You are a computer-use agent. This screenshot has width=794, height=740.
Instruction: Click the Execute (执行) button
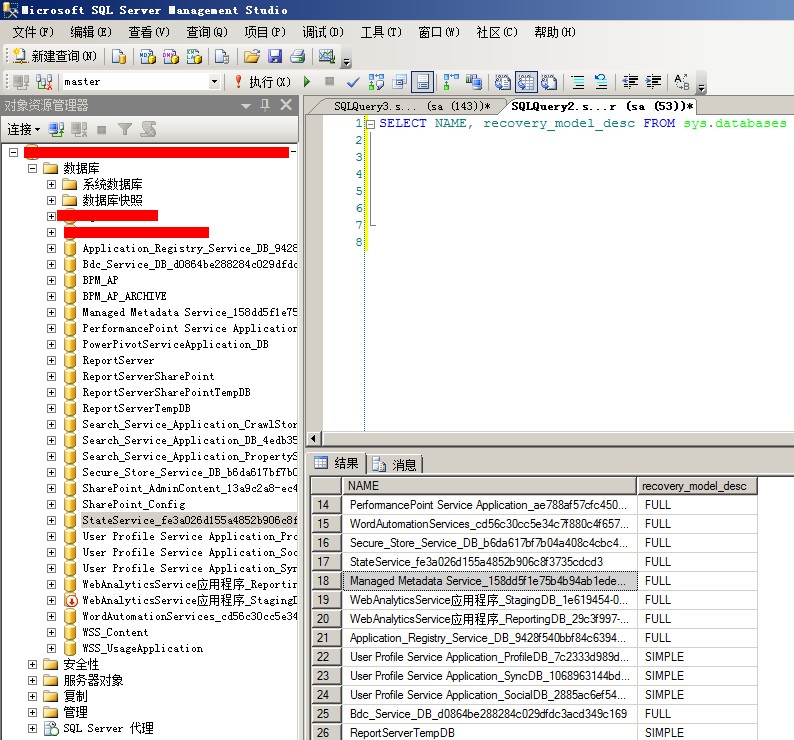[x=263, y=82]
